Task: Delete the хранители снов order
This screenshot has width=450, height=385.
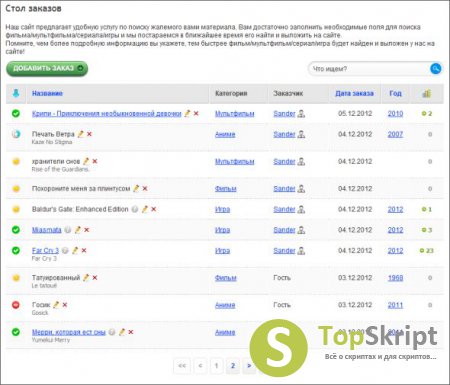Action: click(95, 161)
